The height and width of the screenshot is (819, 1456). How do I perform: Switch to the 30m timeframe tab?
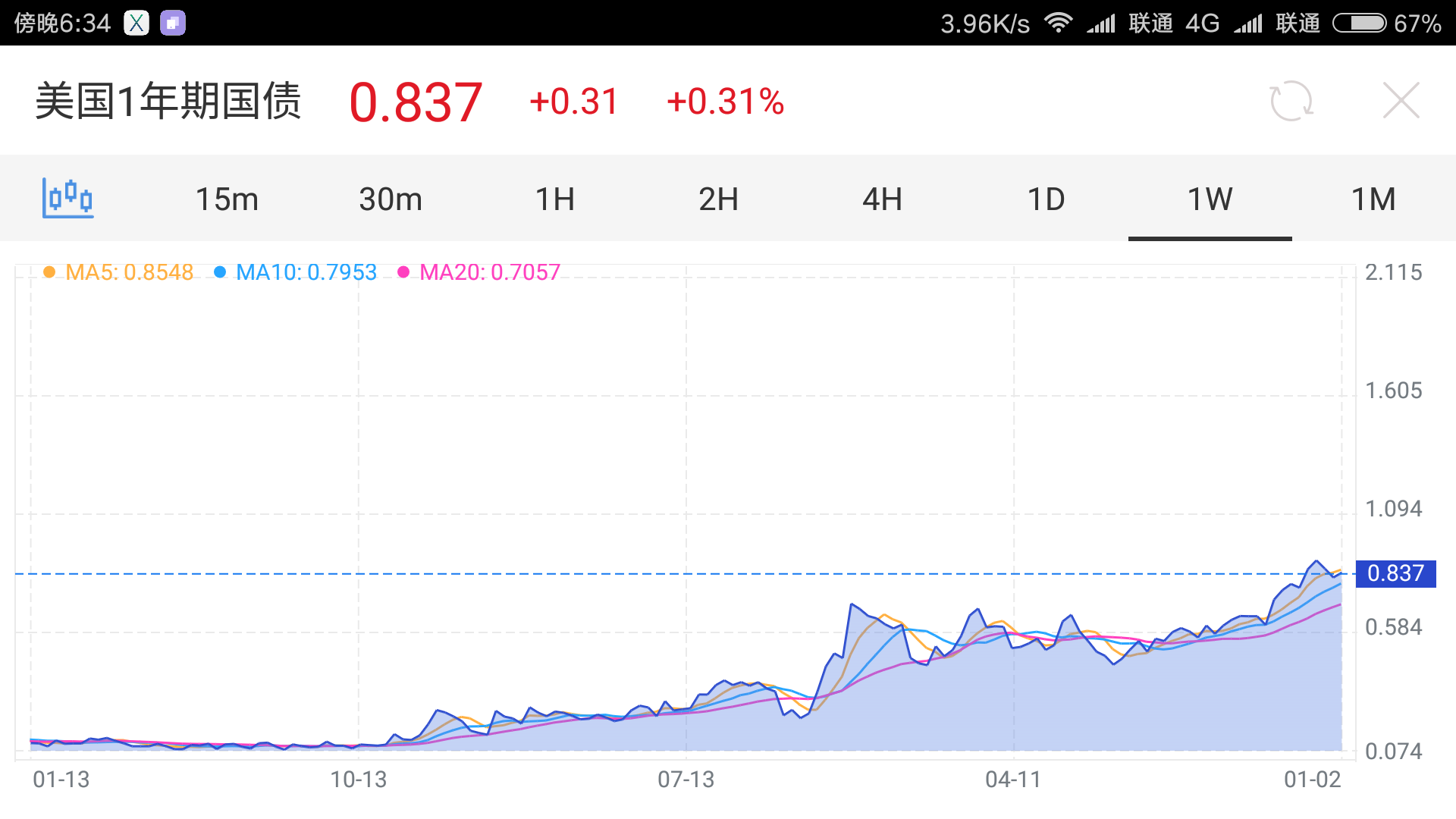pos(391,199)
